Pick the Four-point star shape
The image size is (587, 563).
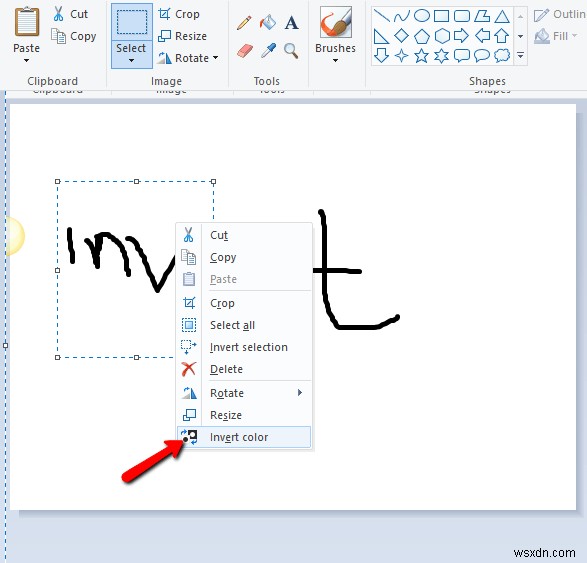[402, 56]
